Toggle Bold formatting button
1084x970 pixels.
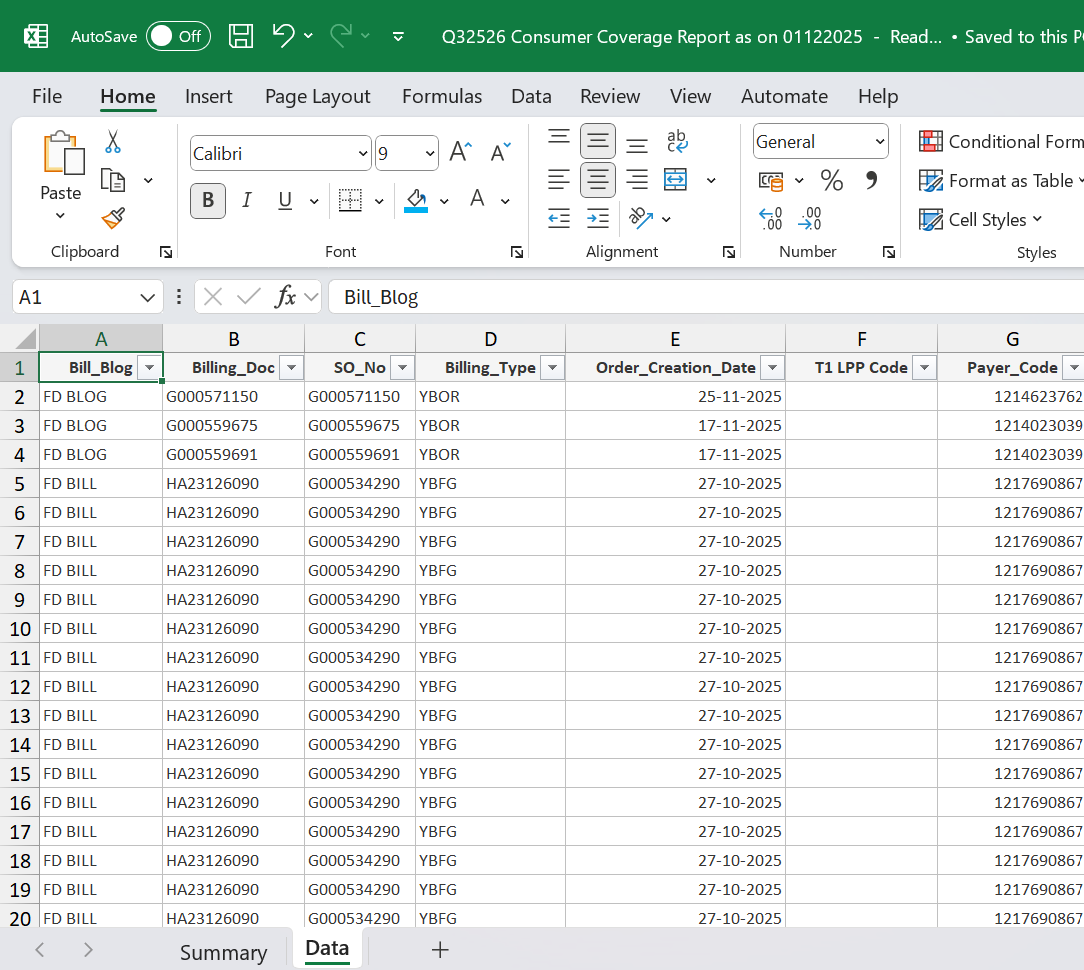(x=208, y=200)
